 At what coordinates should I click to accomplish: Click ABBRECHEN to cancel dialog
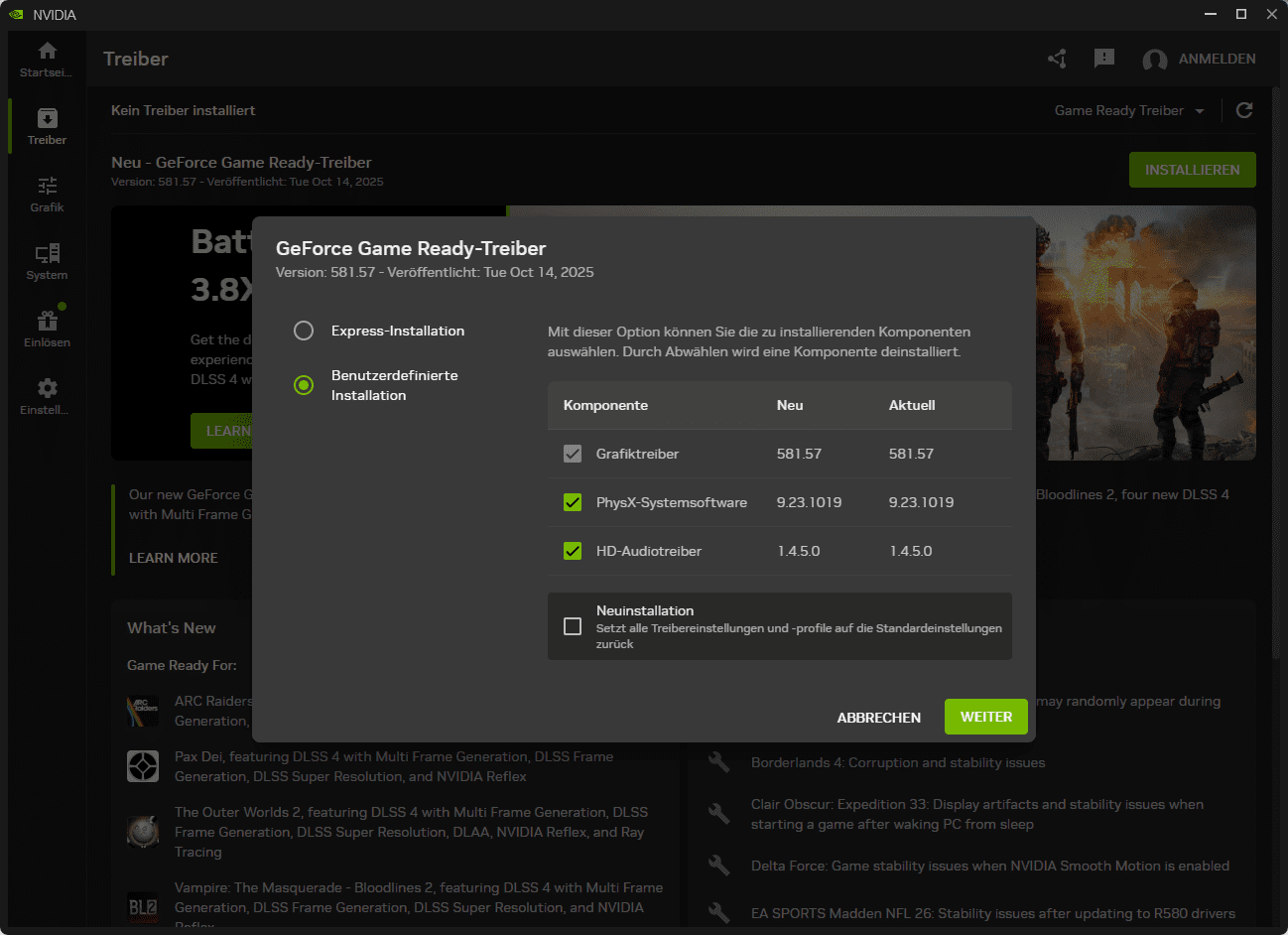[879, 718]
